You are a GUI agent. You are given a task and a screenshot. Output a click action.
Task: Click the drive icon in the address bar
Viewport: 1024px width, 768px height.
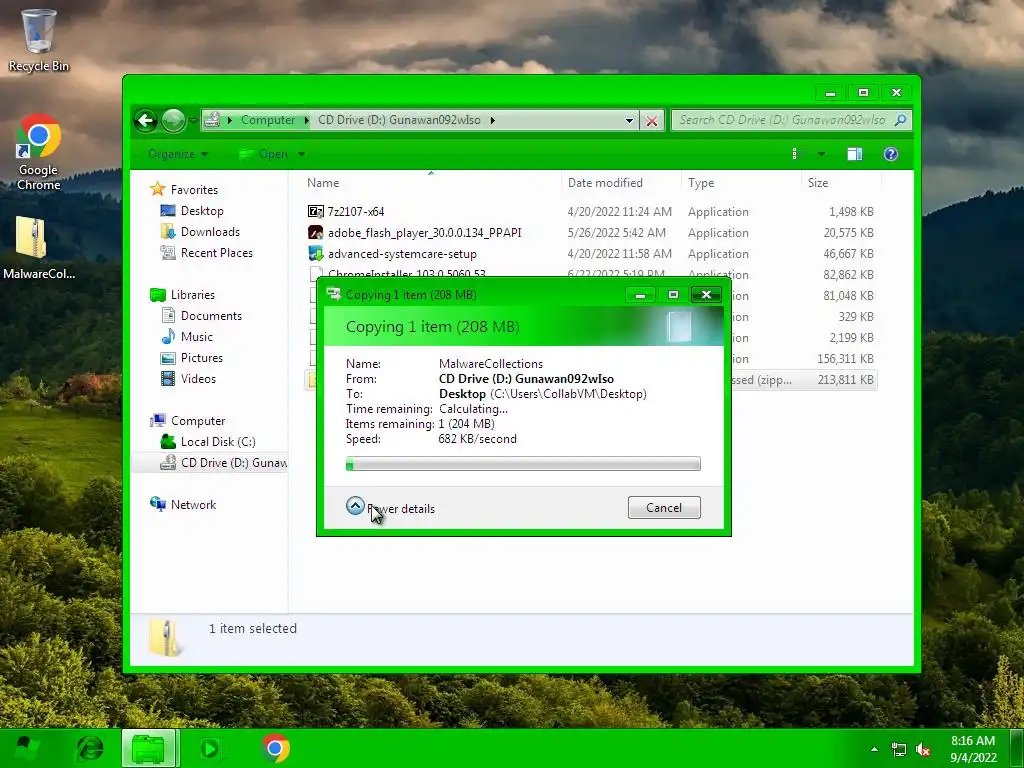[212, 120]
